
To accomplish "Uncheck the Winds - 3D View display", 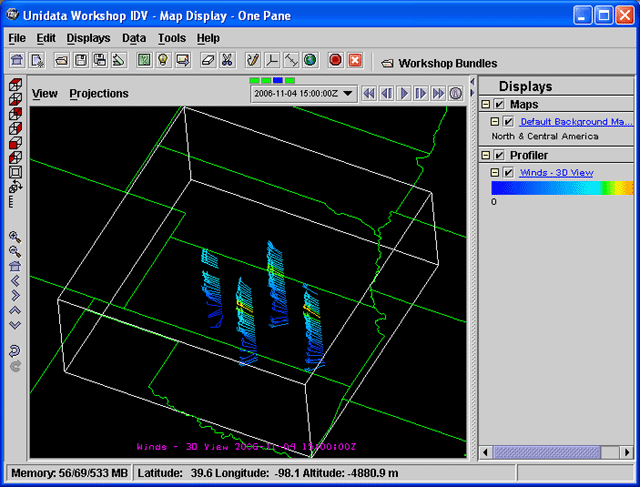I will coord(508,173).
